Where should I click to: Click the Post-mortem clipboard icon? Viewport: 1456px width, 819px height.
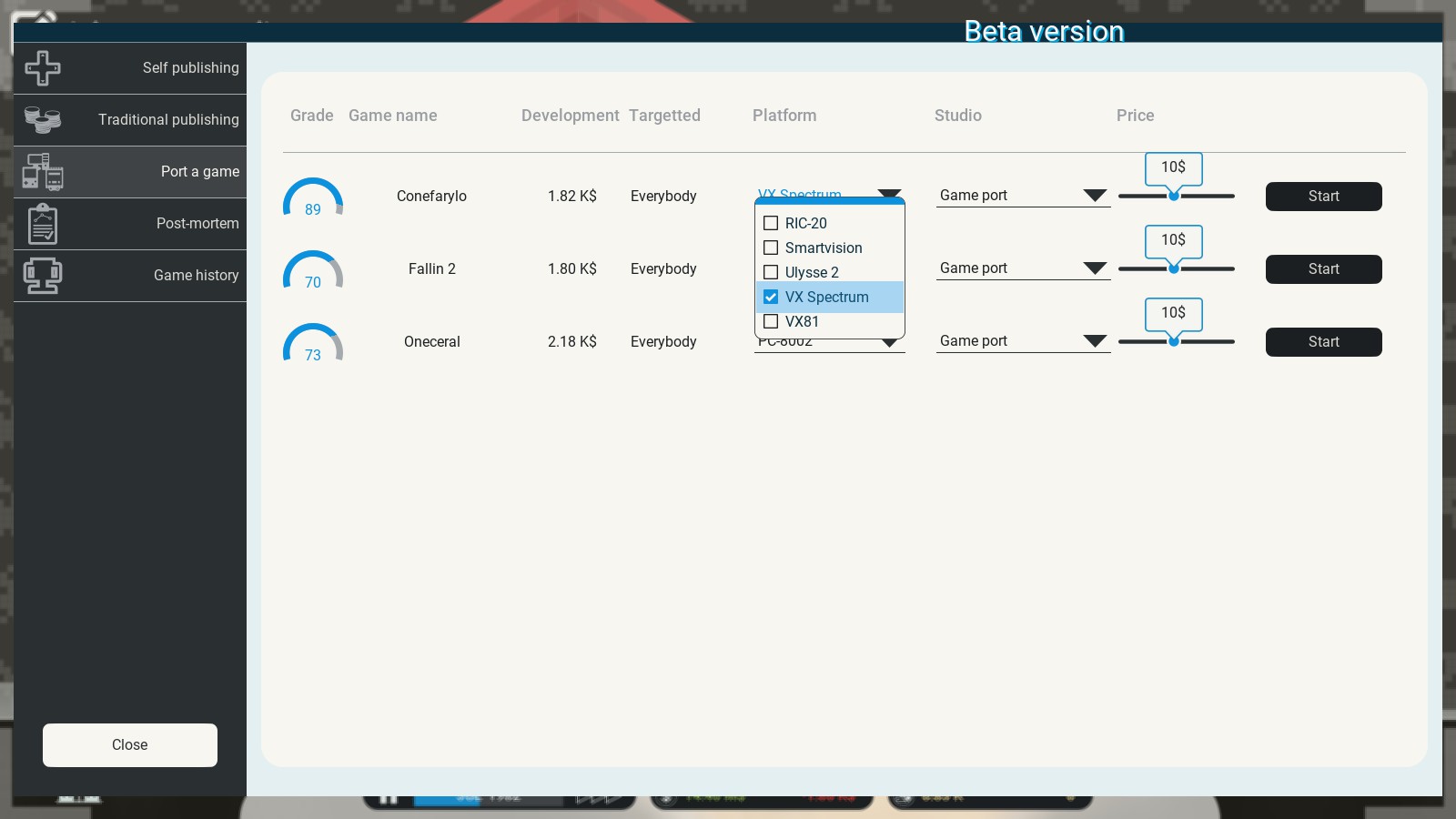coord(43,224)
